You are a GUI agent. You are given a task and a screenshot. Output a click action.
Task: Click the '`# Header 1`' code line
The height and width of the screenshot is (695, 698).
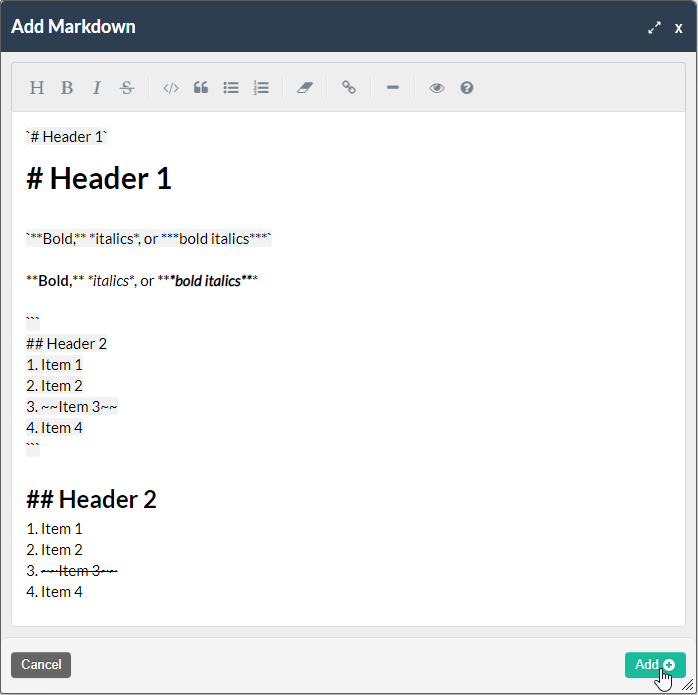tap(66, 137)
